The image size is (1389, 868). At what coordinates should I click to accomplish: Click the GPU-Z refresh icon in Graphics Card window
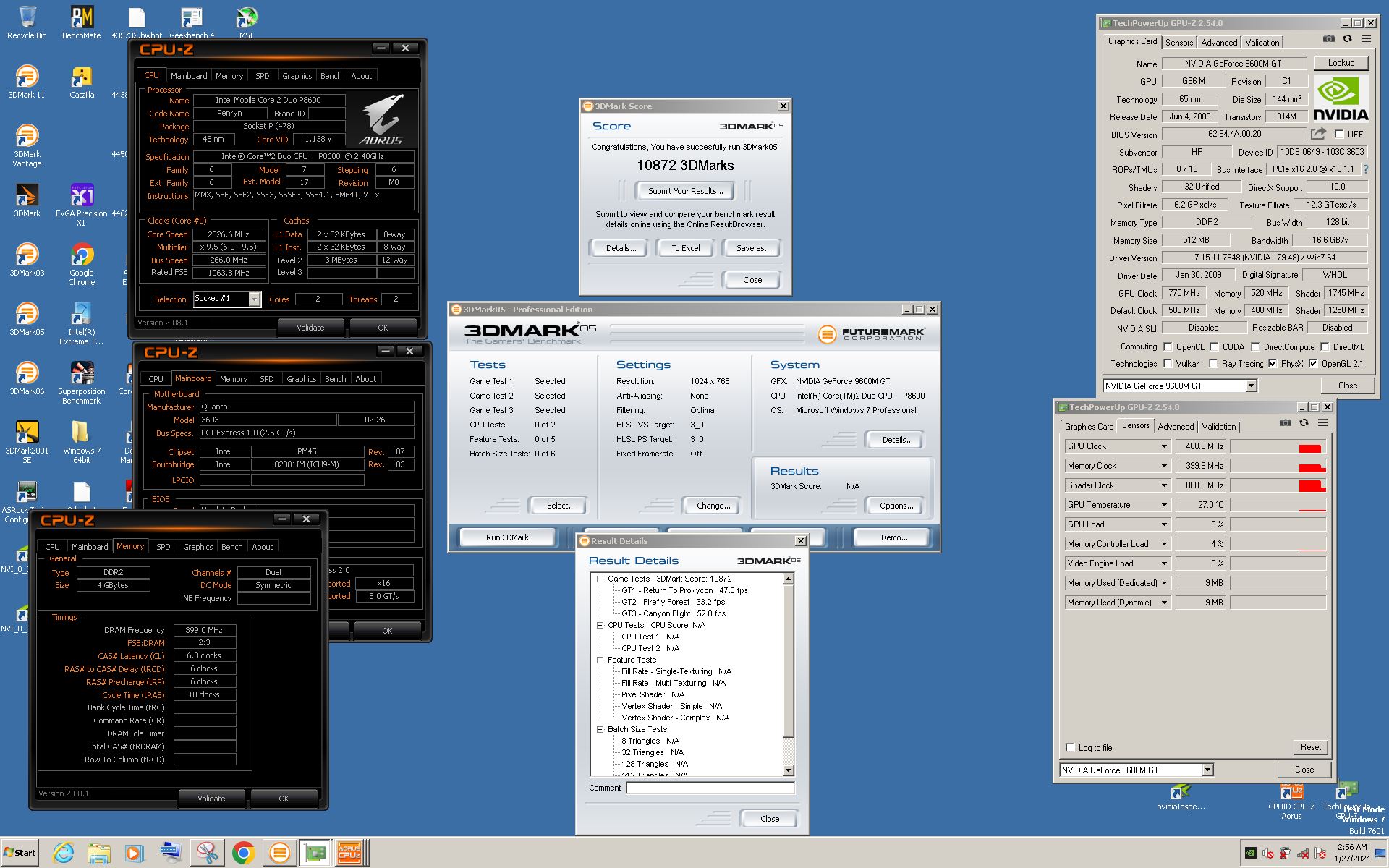(x=1347, y=38)
